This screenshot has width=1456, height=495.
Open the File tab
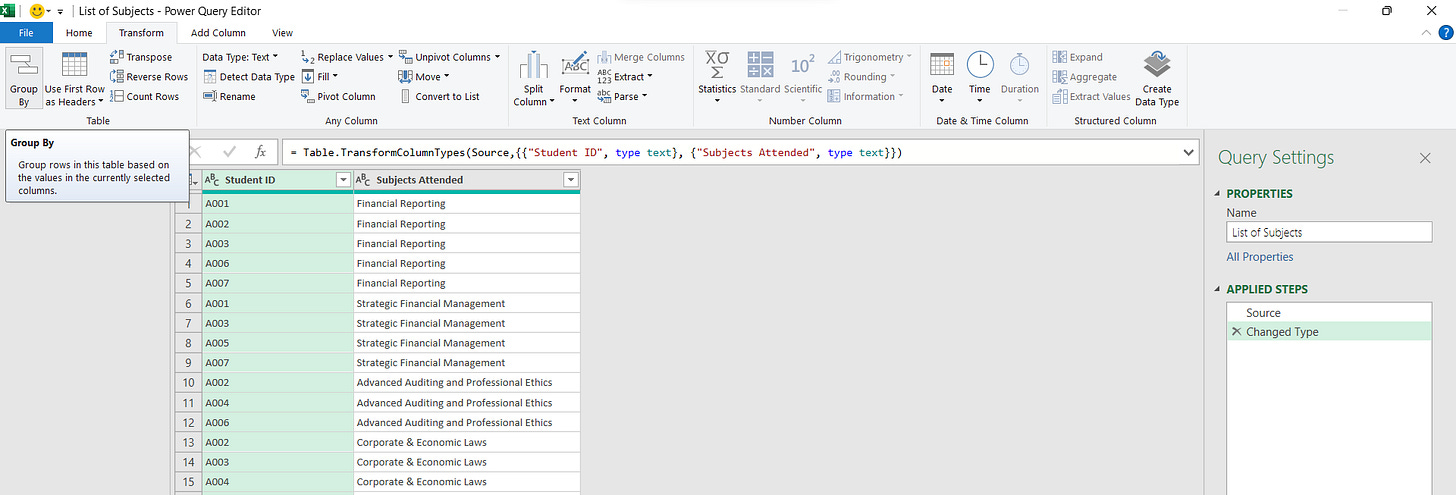pyautogui.click(x=25, y=33)
